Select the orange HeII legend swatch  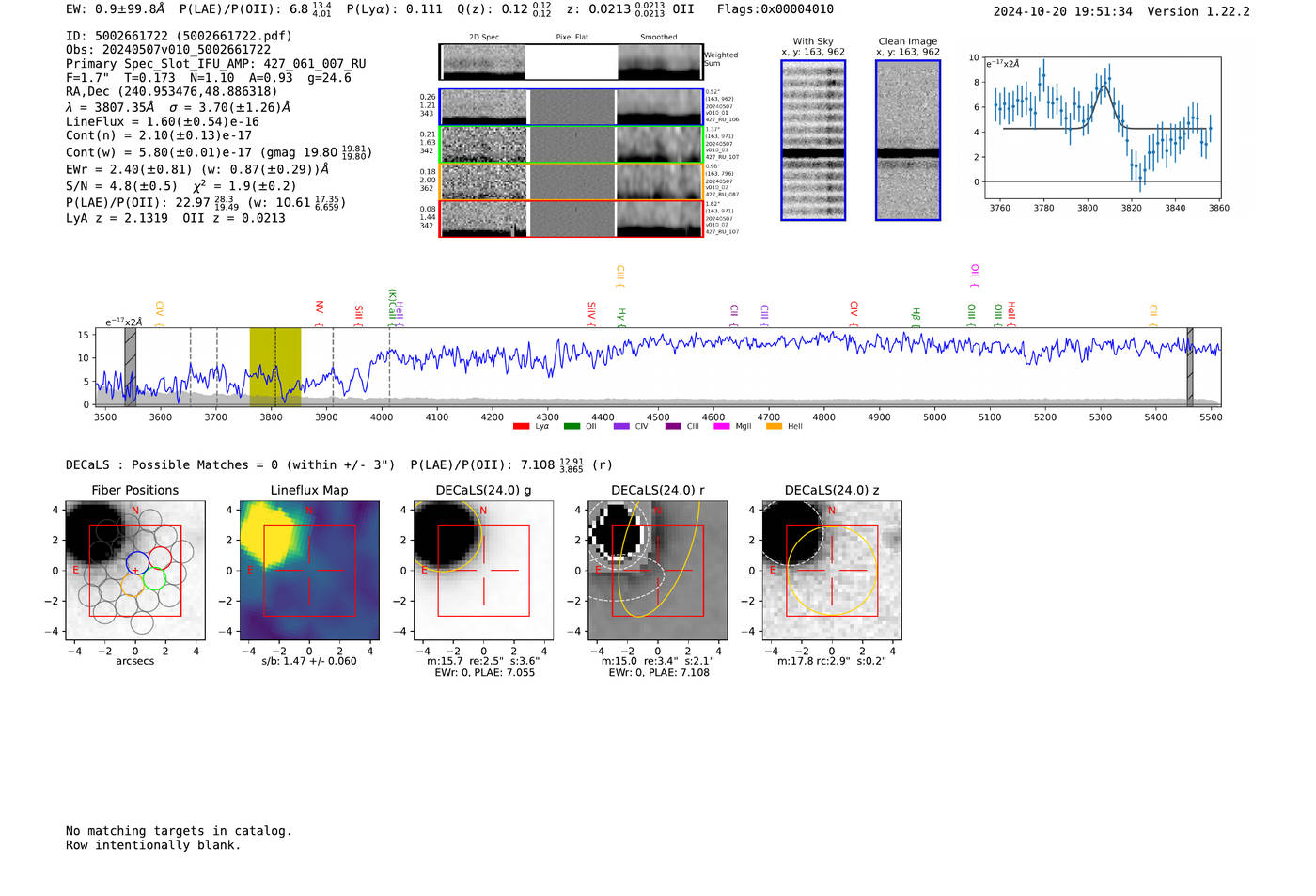(x=775, y=426)
